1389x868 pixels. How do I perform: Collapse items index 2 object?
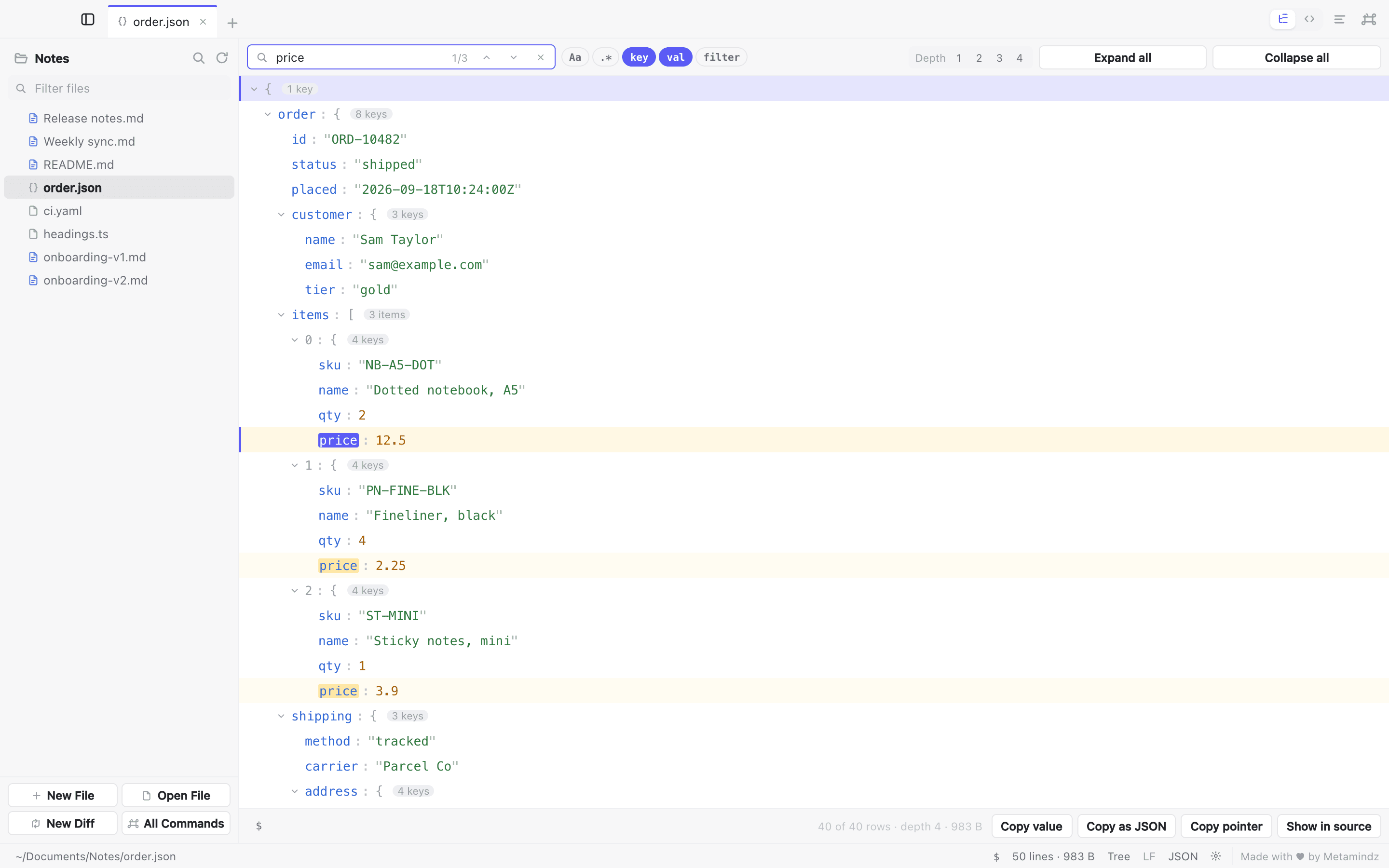(295, 590)
